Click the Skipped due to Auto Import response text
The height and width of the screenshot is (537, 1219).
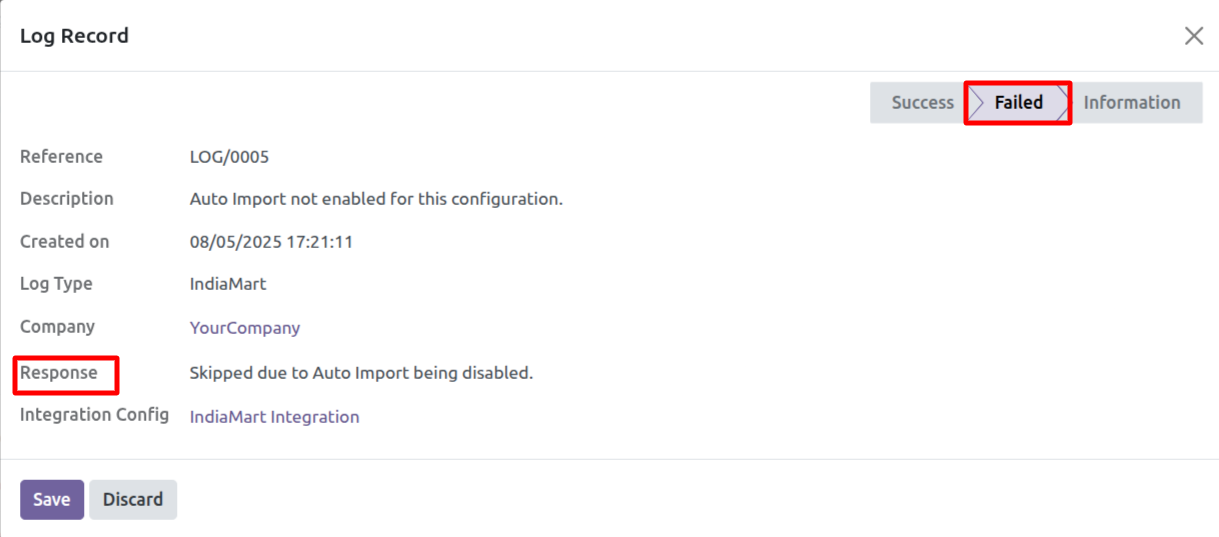pos(361,373)
